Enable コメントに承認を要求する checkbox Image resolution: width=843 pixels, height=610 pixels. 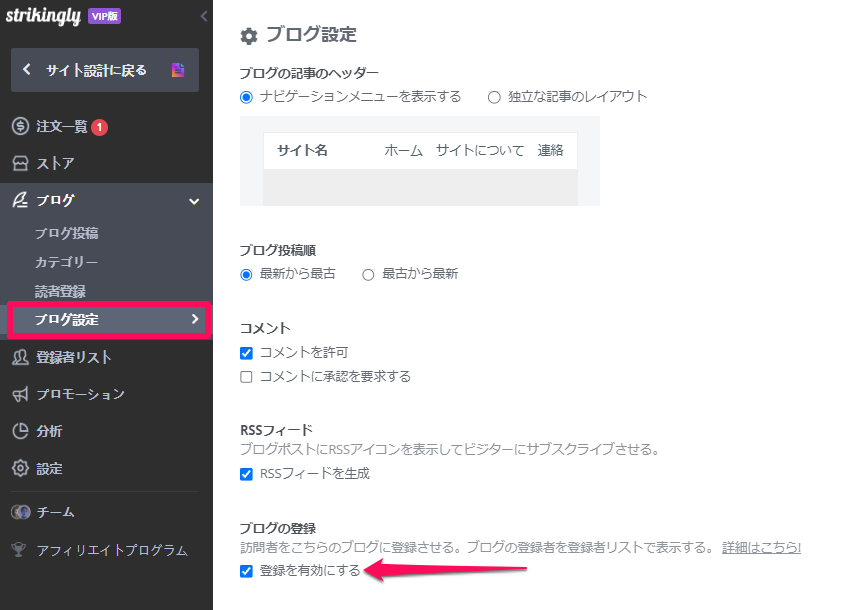click(x=246, y=377)
